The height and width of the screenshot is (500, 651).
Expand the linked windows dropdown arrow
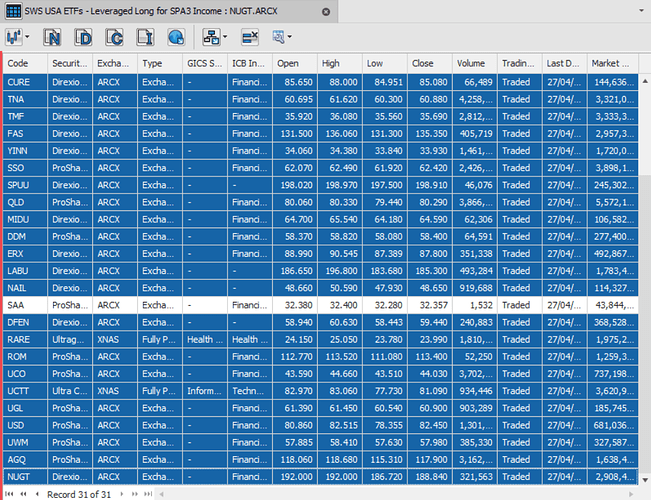coord(225,37)
